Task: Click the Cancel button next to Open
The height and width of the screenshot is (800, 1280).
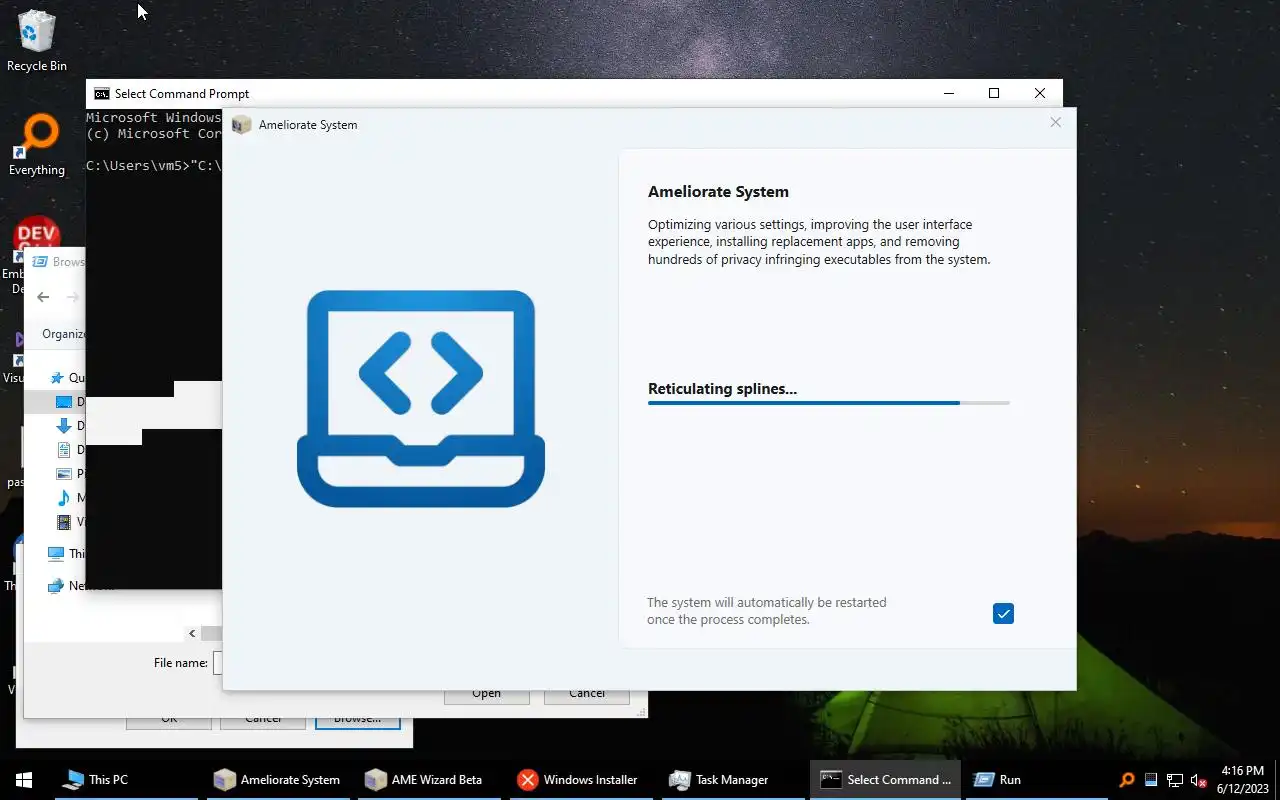Action: point(587,693)
